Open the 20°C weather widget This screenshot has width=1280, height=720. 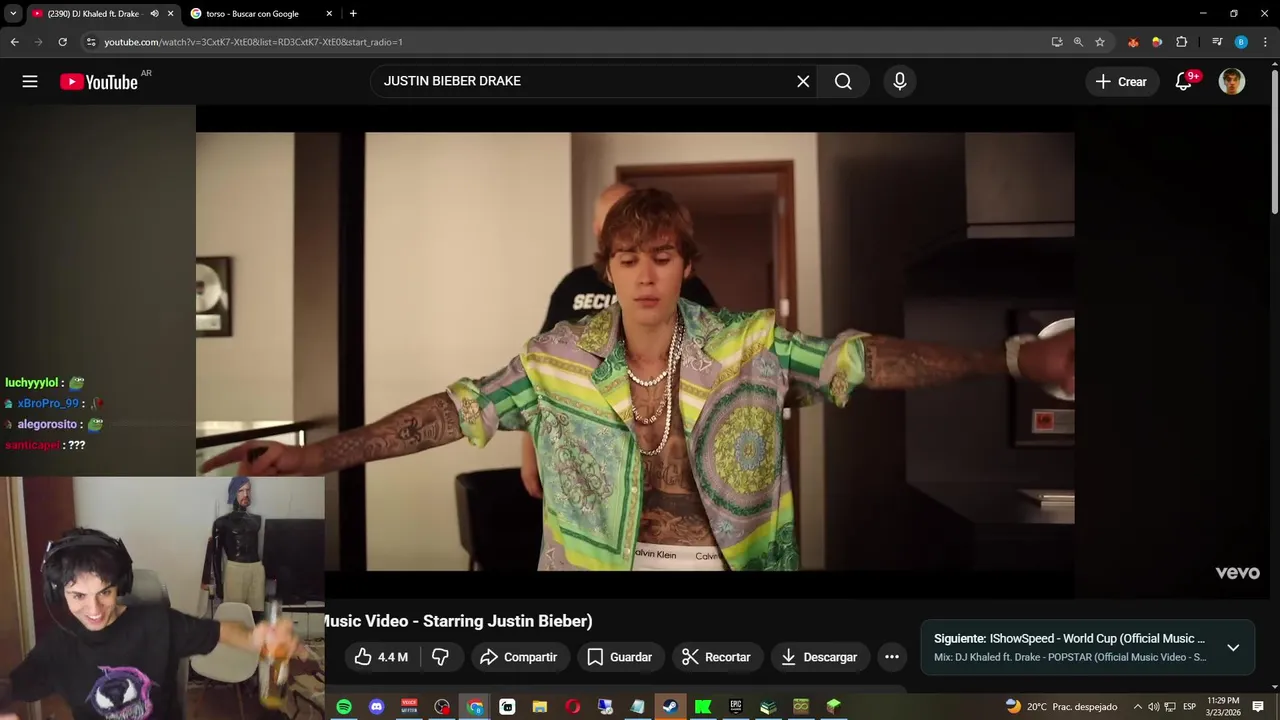pos(1062,707)
